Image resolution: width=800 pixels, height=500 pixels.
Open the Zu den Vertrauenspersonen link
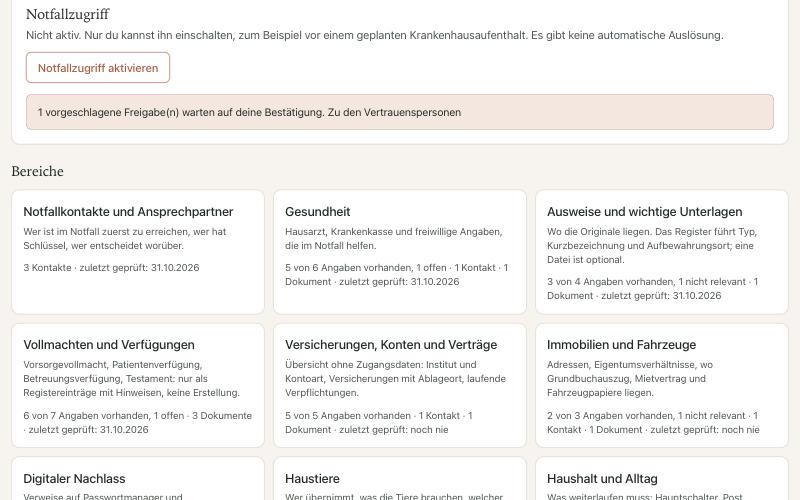coord(394,112)
